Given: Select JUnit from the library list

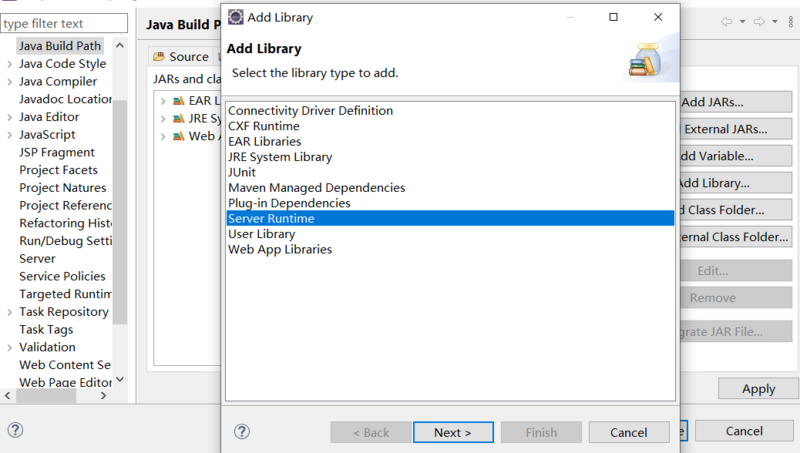Looking at the screenshot, I should [x=242, y=172].
